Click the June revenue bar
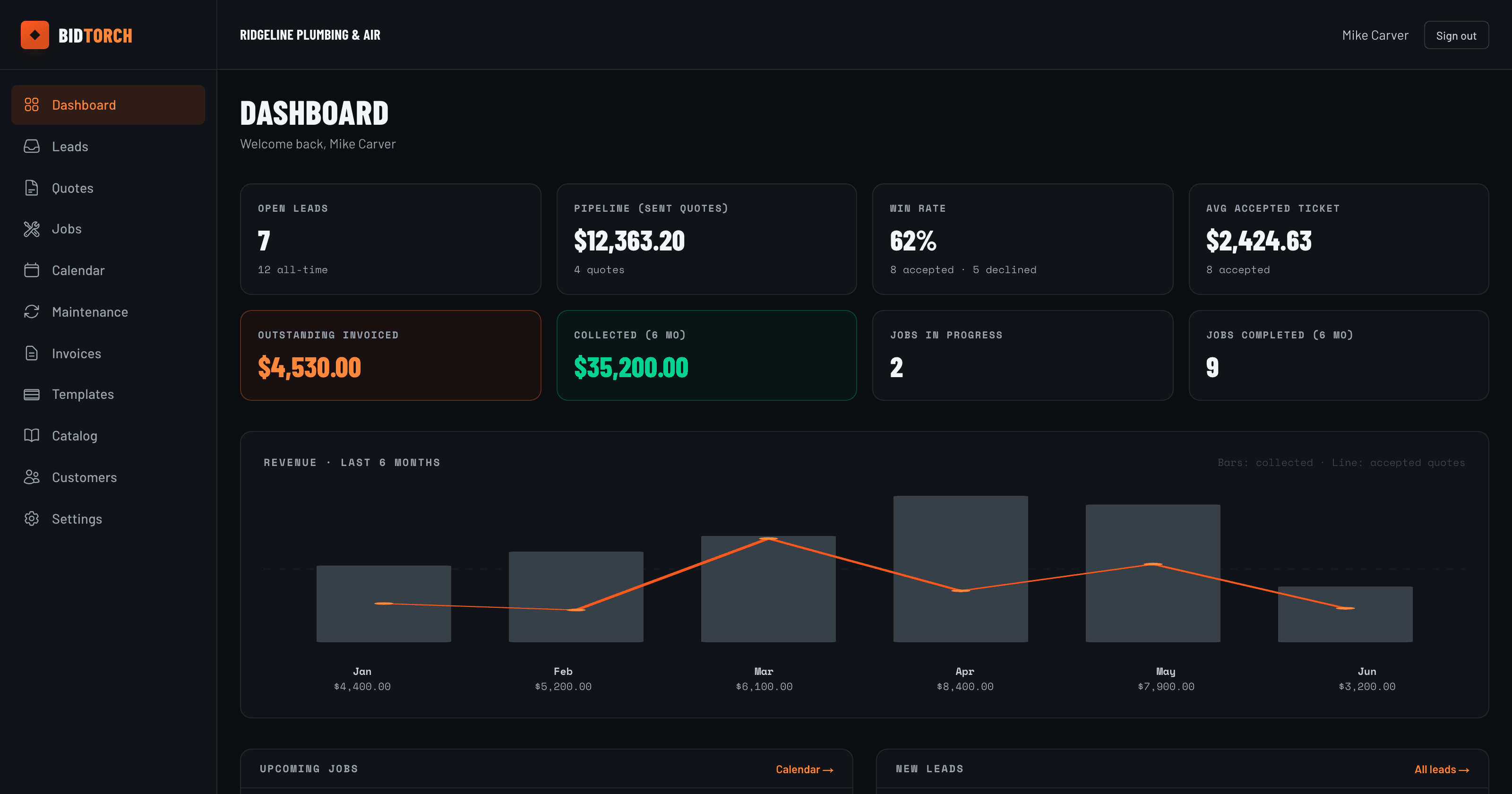The height and width of the screenshot is (794, 1512). (1345, 614)
